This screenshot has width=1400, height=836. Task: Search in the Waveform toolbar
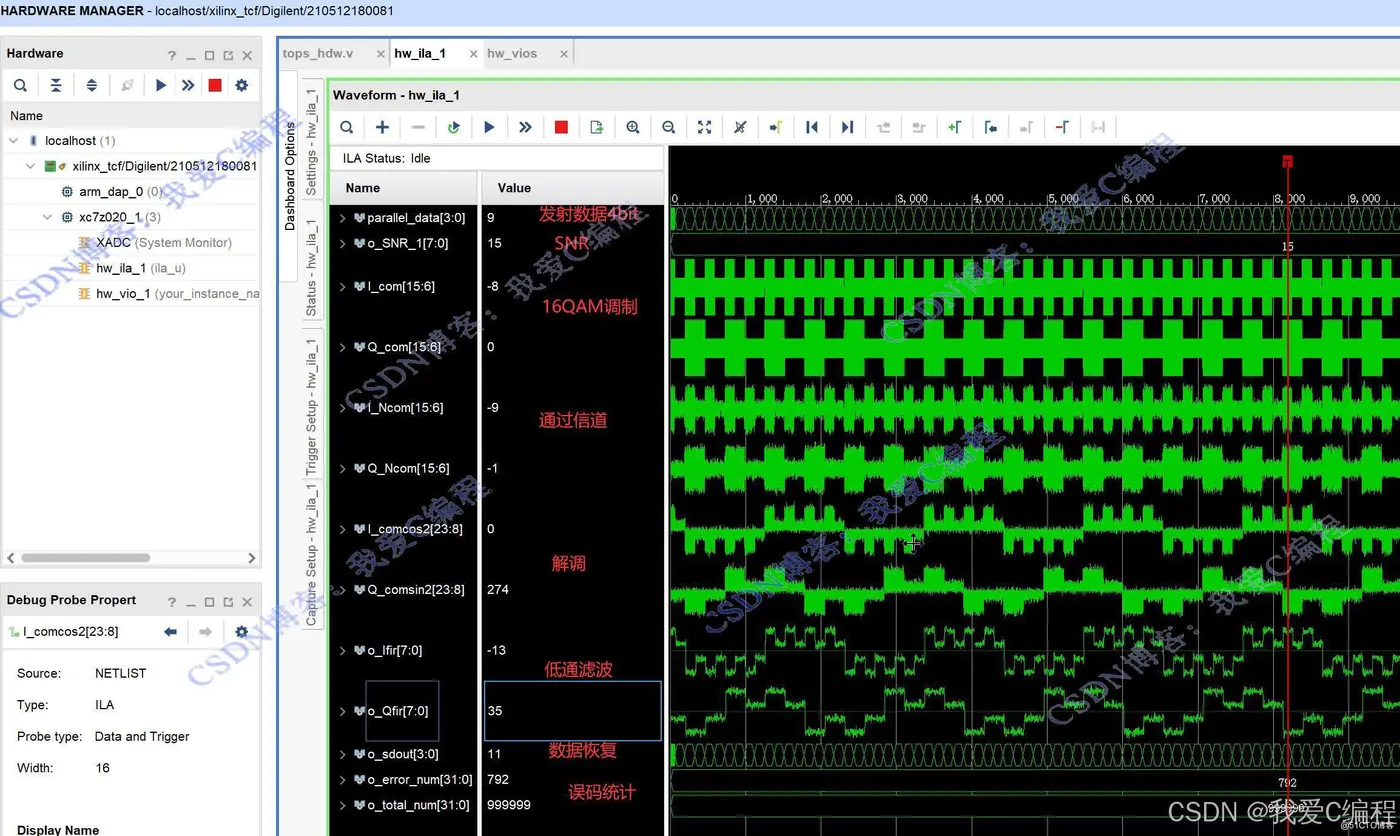(x=347, y=127)
